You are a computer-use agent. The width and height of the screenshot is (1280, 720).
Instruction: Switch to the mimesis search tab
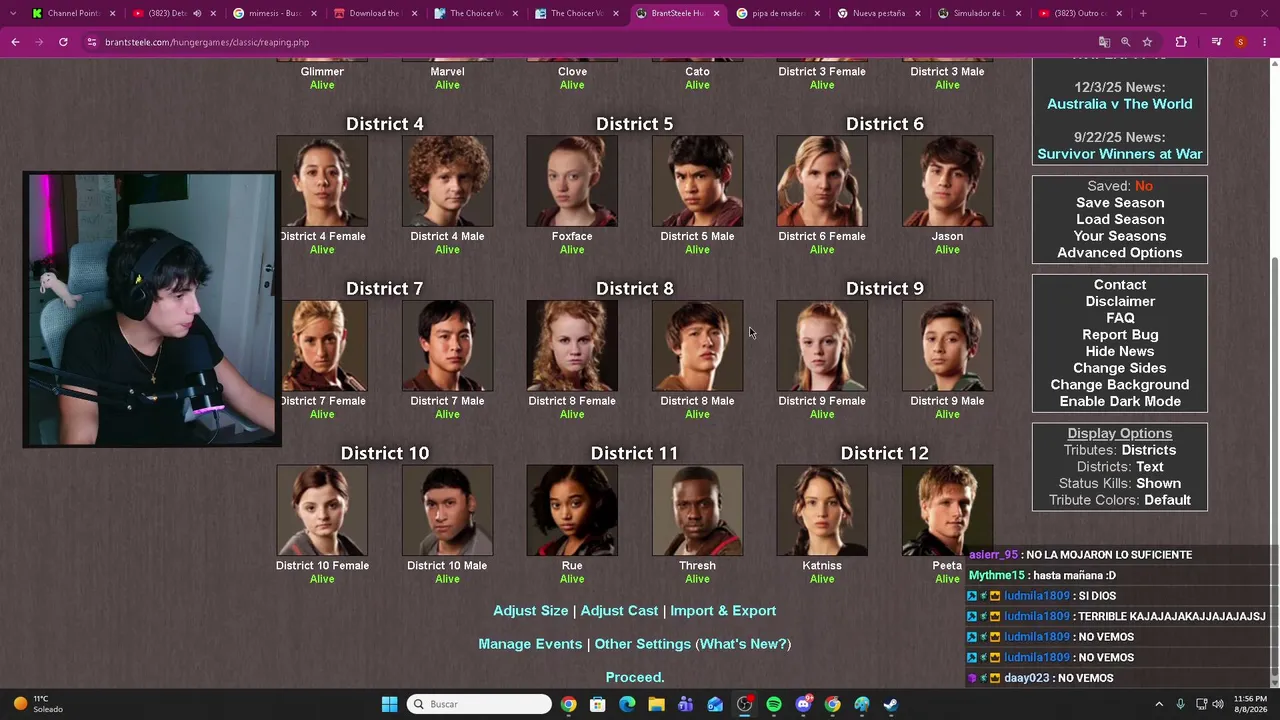click(275, 14)
